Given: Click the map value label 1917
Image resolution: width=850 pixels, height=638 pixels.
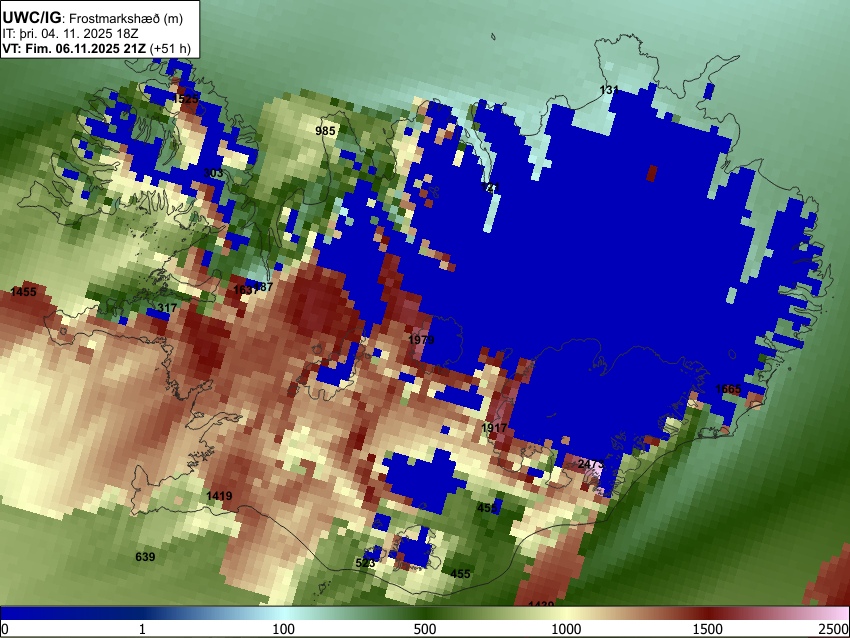Looking at the screenshot, I should pos(494,428).
